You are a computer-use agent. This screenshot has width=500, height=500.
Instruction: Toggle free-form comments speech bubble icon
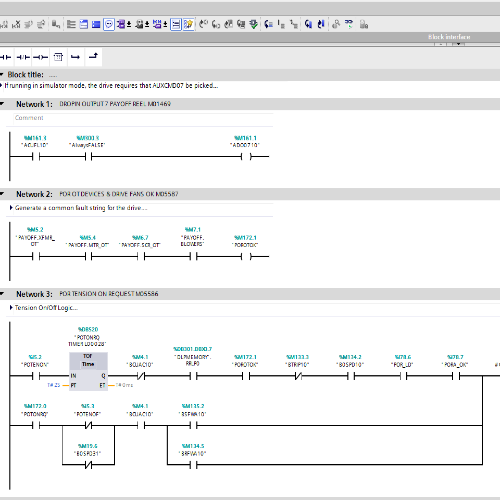click(109, 24)
